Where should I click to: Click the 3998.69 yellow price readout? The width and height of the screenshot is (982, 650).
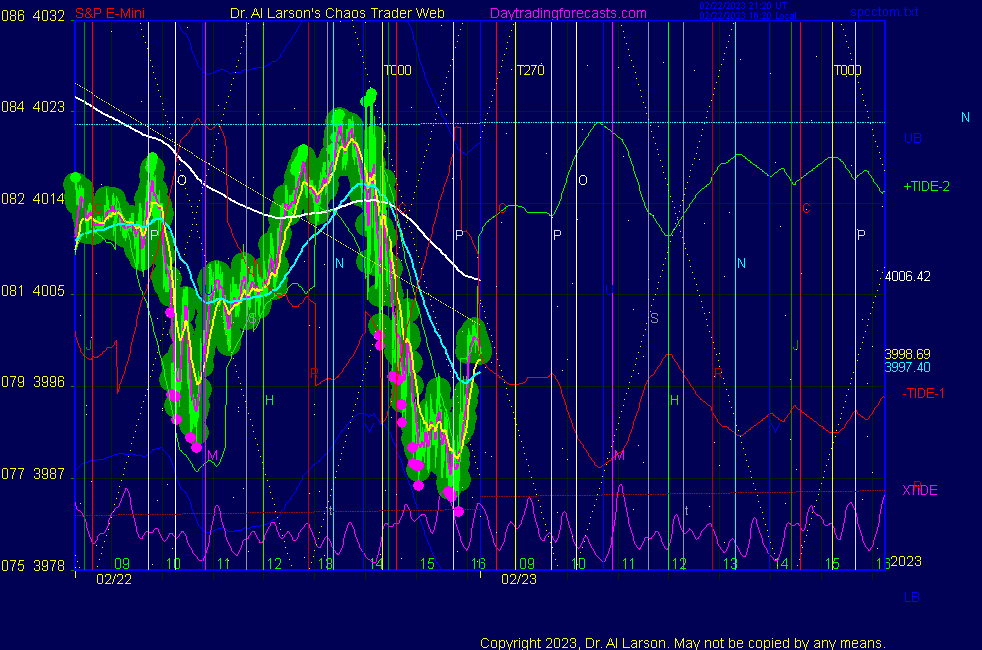click(907, 354)
